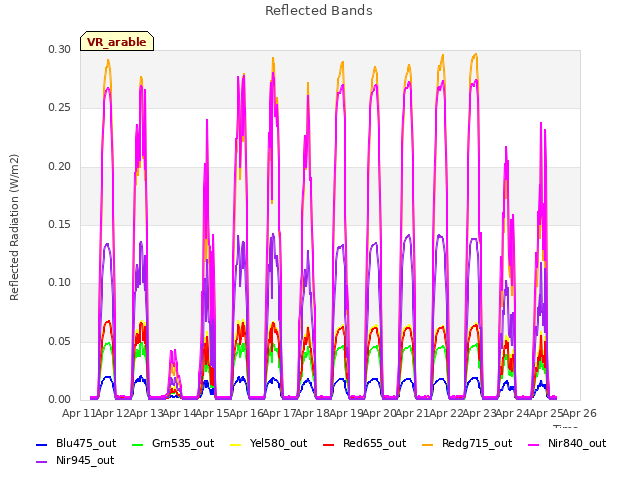Click the red Red655_out legend color marker

[329, 444]
